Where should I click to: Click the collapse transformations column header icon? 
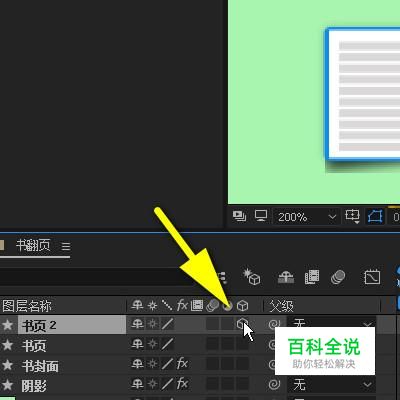click(x=152, y=305)
